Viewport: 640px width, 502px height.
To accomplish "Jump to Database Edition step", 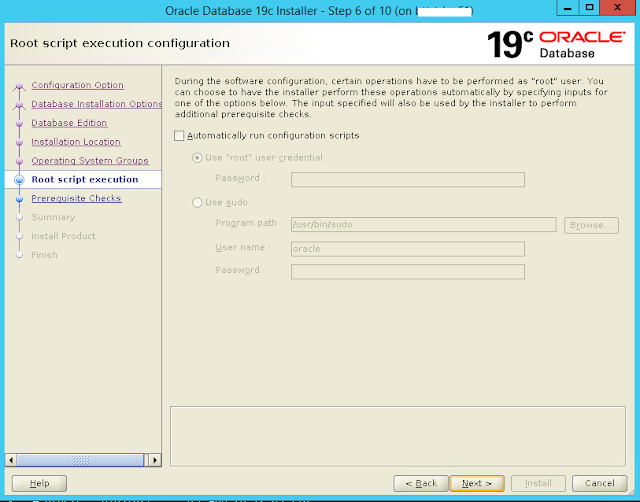I will pos(69,123).
